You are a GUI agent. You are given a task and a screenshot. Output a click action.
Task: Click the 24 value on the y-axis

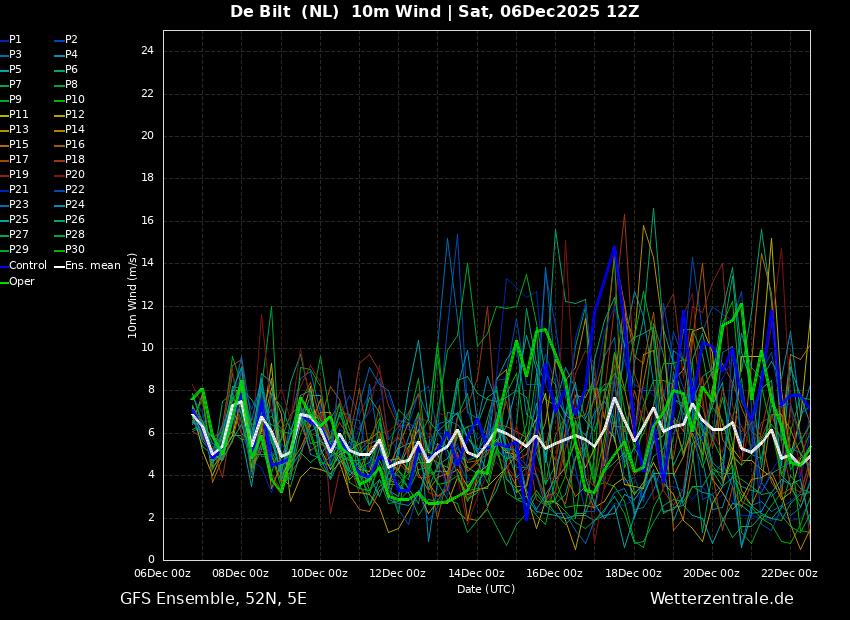(146, 51)
